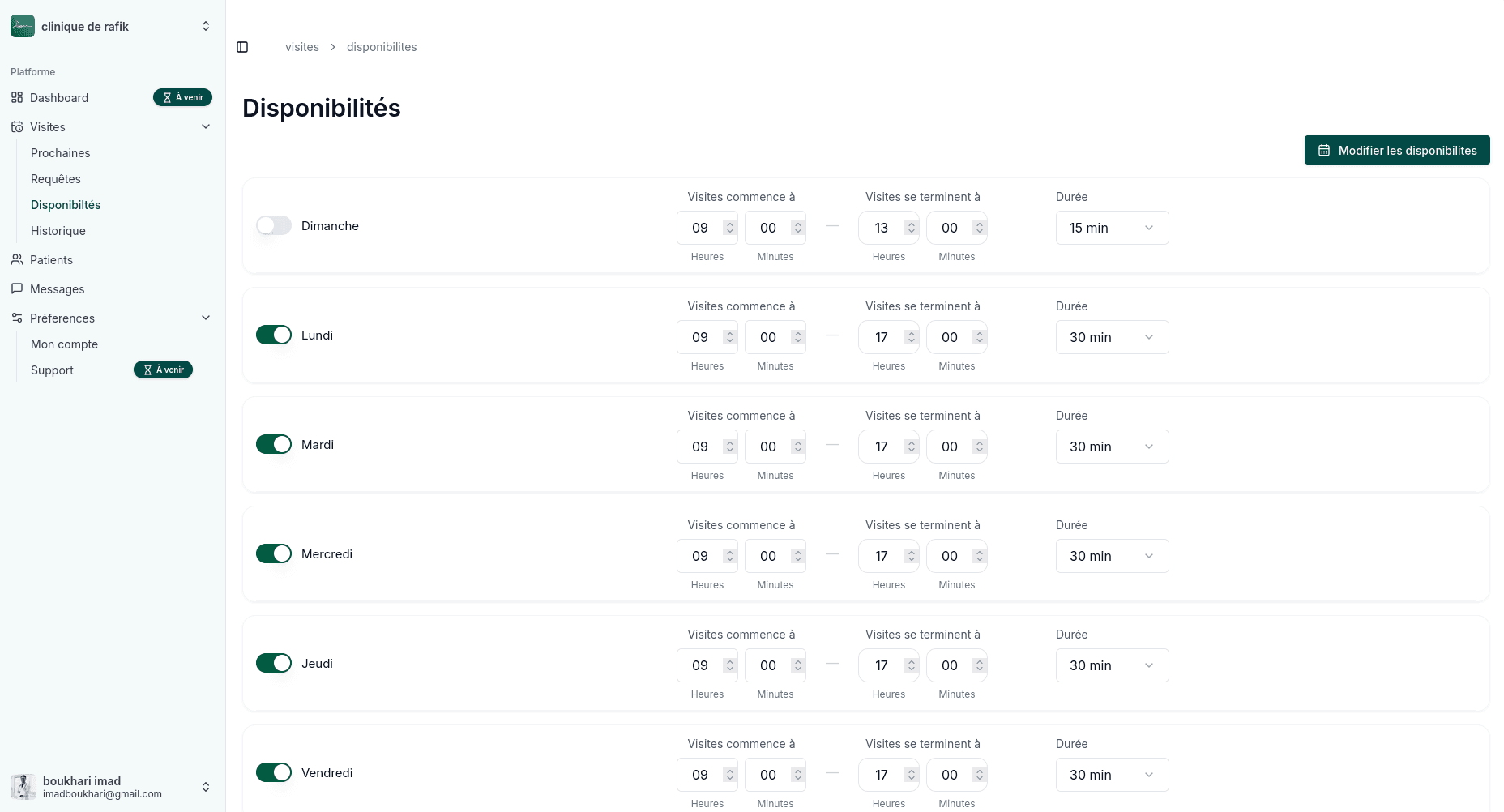Click the visites breadcrumb link

coord(302,47)
